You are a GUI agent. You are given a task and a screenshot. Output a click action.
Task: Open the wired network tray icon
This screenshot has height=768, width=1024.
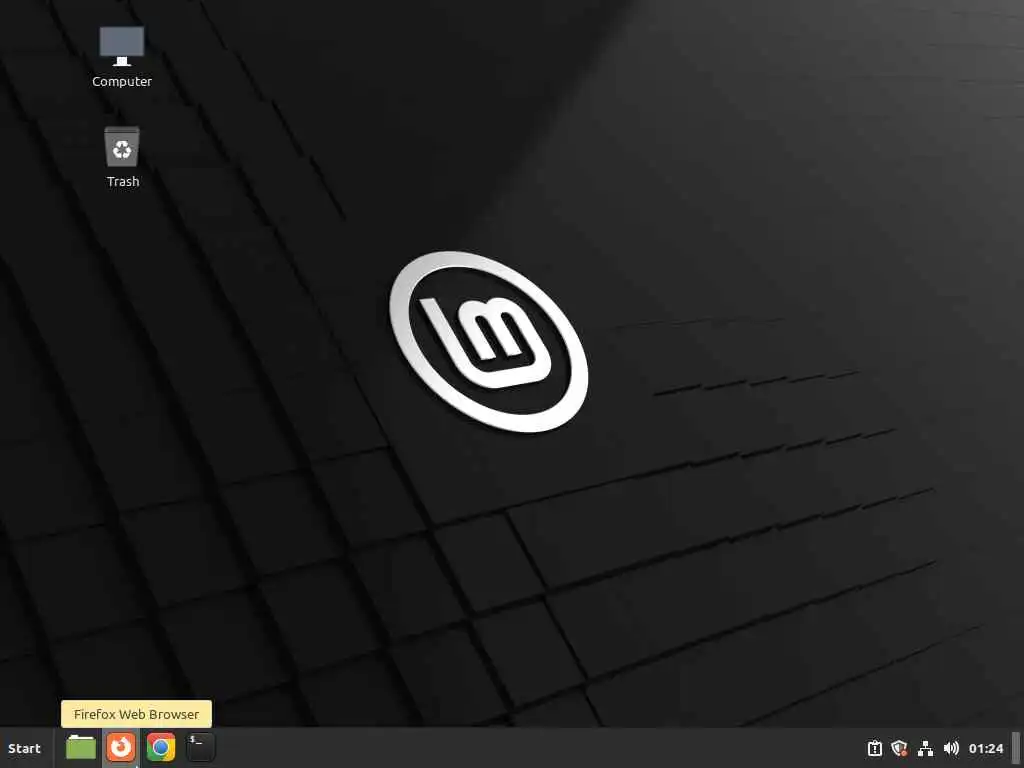pos(925,748)
